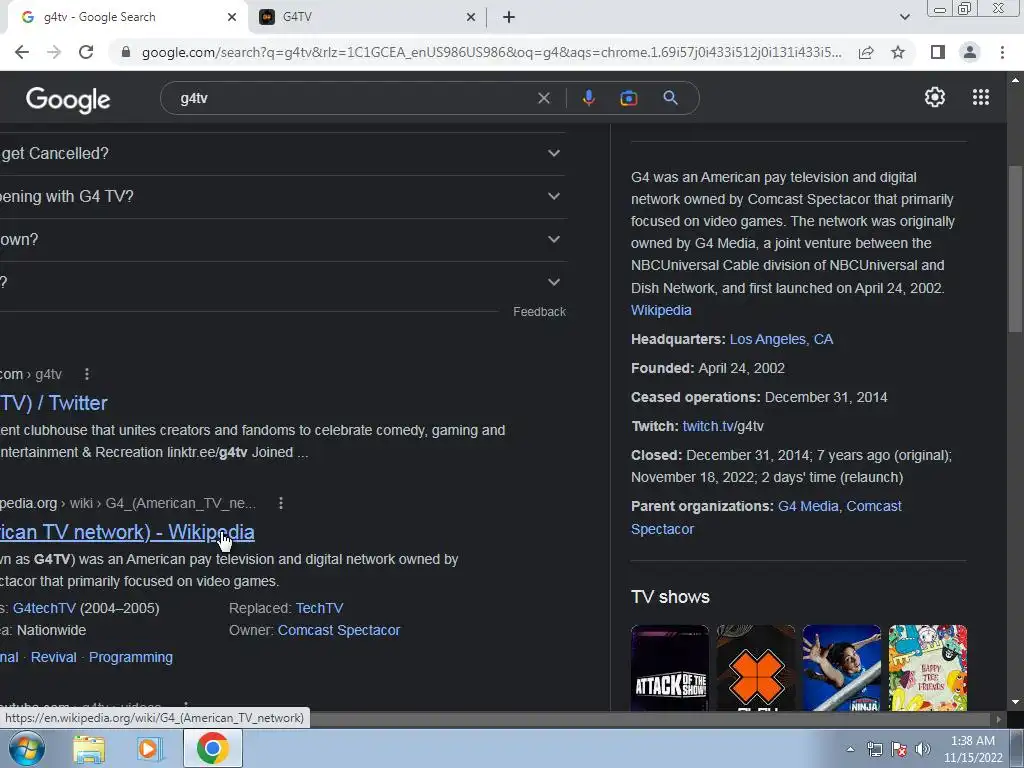Open the twitch.tv/g4tv link
This screenshot has height=768, width=1024.
(723, 426)
